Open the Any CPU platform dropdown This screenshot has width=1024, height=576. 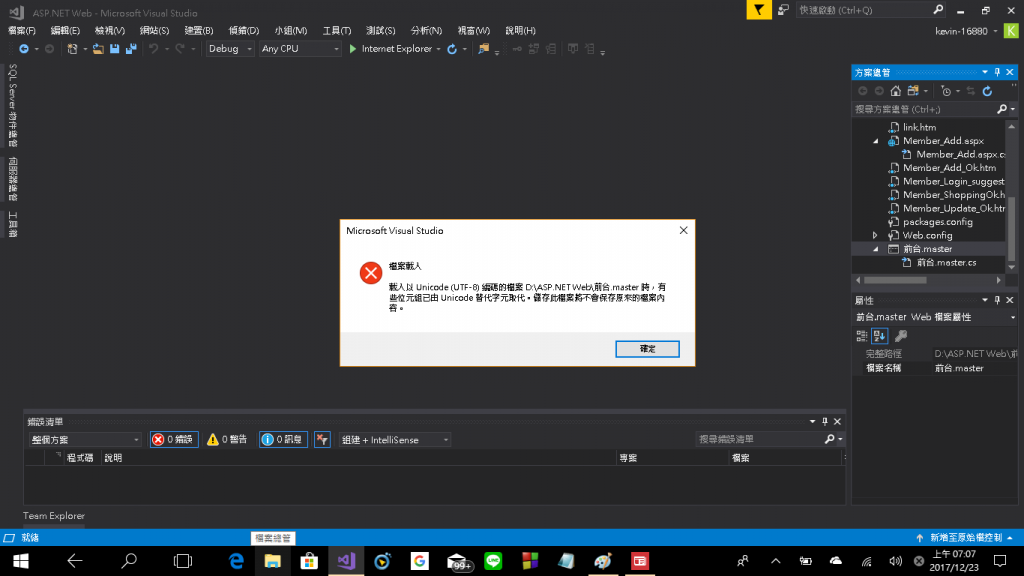coord(300,49)
